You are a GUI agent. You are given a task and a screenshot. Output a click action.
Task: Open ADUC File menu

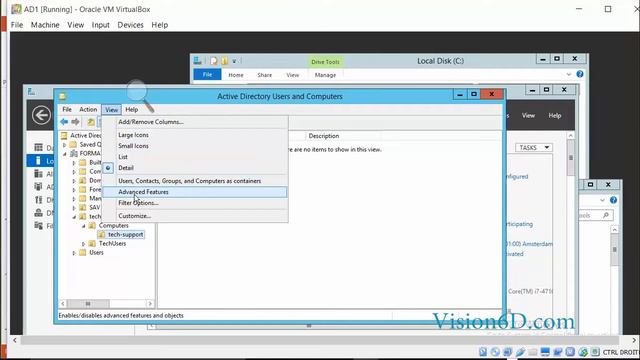click(x=67, y=109)
